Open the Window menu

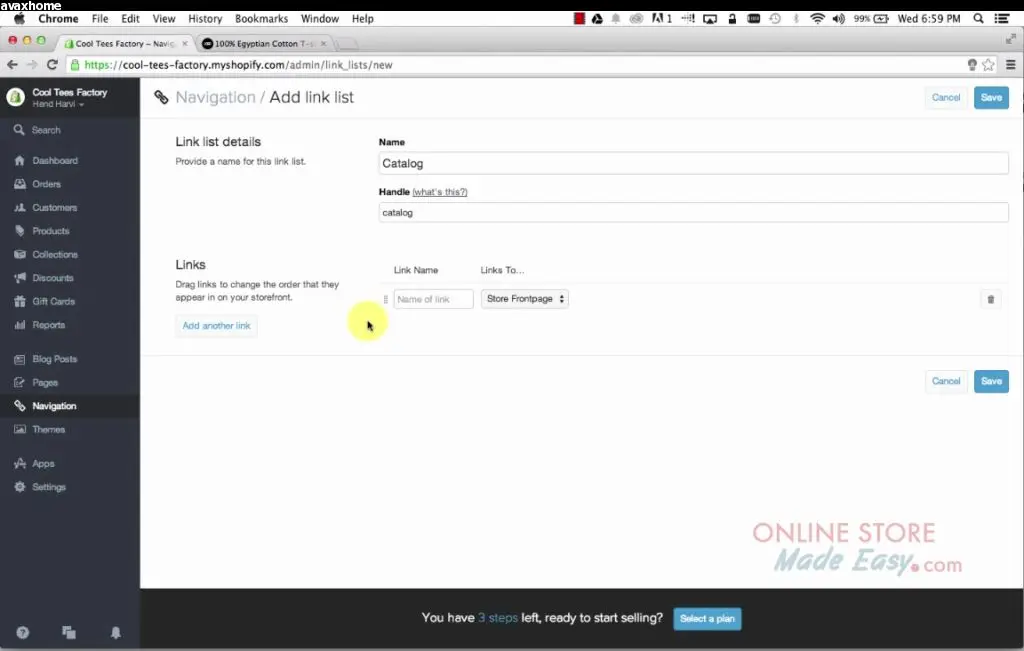(319, 18)
